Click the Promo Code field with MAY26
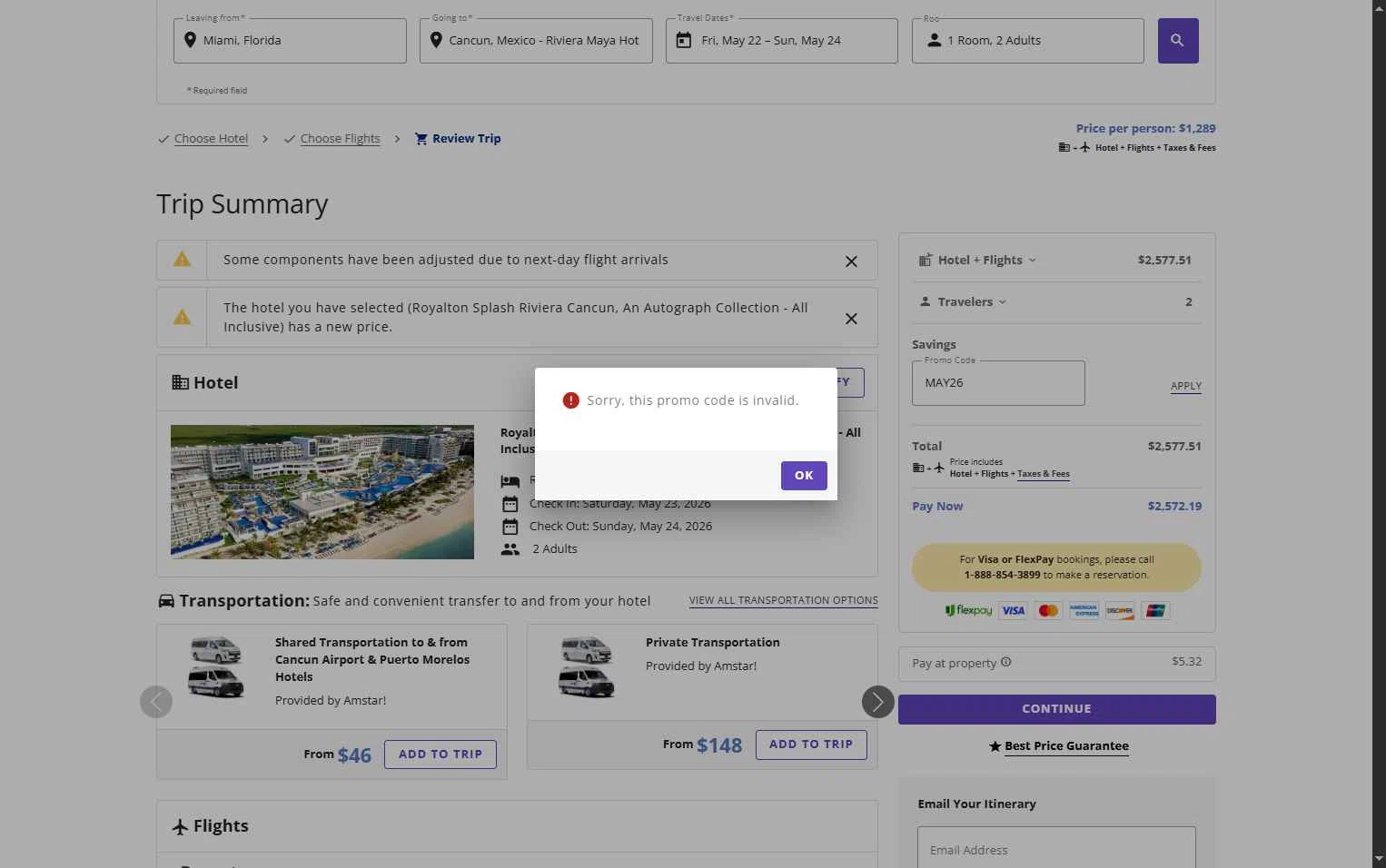 coord(998,383)
